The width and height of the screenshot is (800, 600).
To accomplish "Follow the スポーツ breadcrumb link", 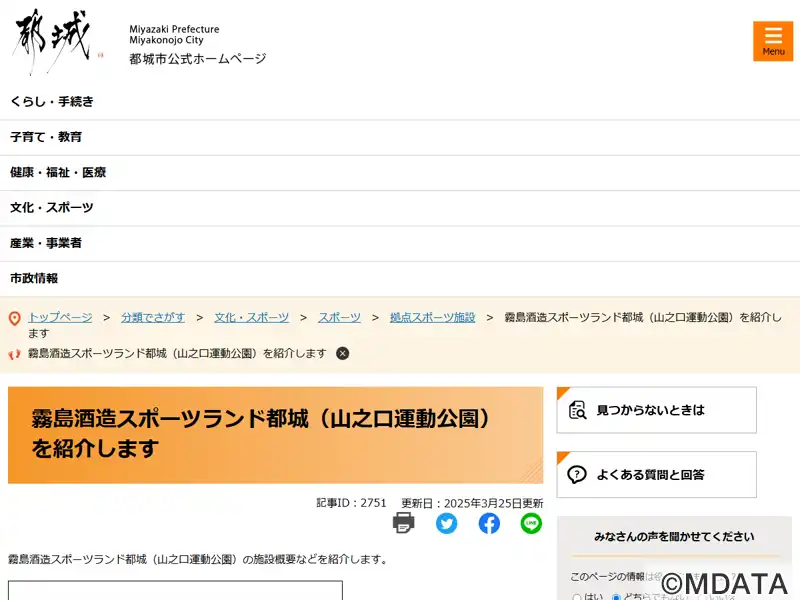I will tap(339, 317).
